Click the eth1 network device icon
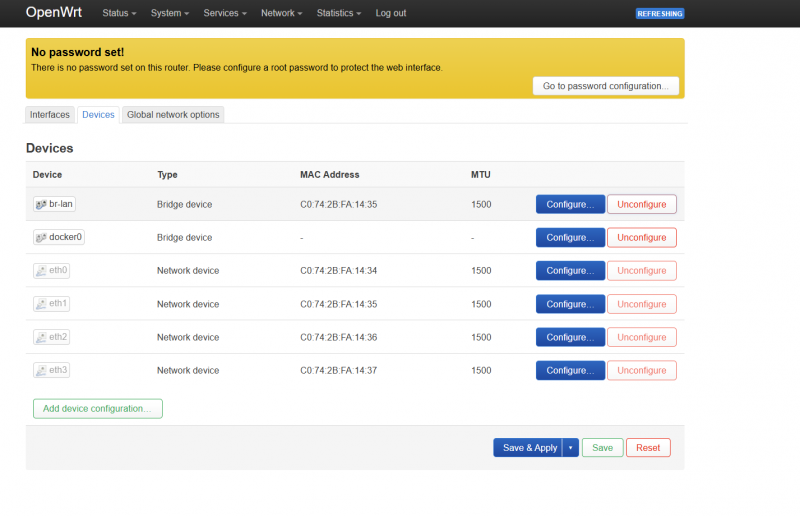 [x=41, y=303]
